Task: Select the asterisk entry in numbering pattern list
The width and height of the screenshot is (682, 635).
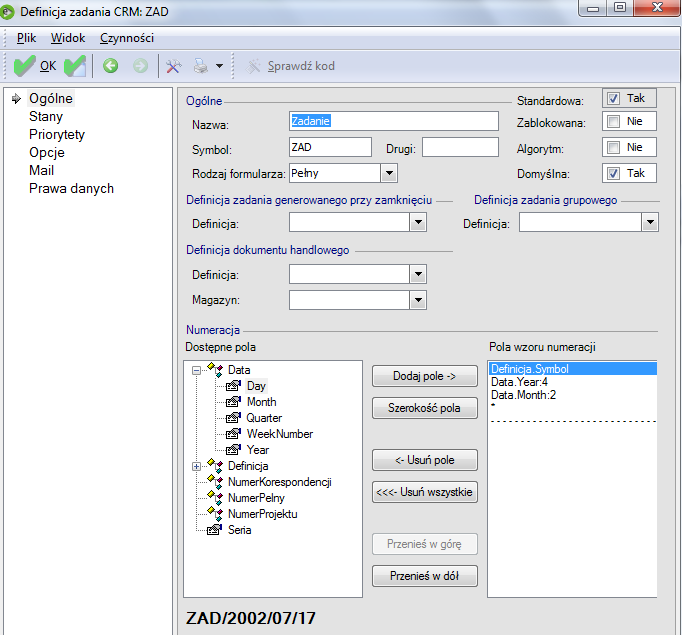Action: click(x=493, y=407)
